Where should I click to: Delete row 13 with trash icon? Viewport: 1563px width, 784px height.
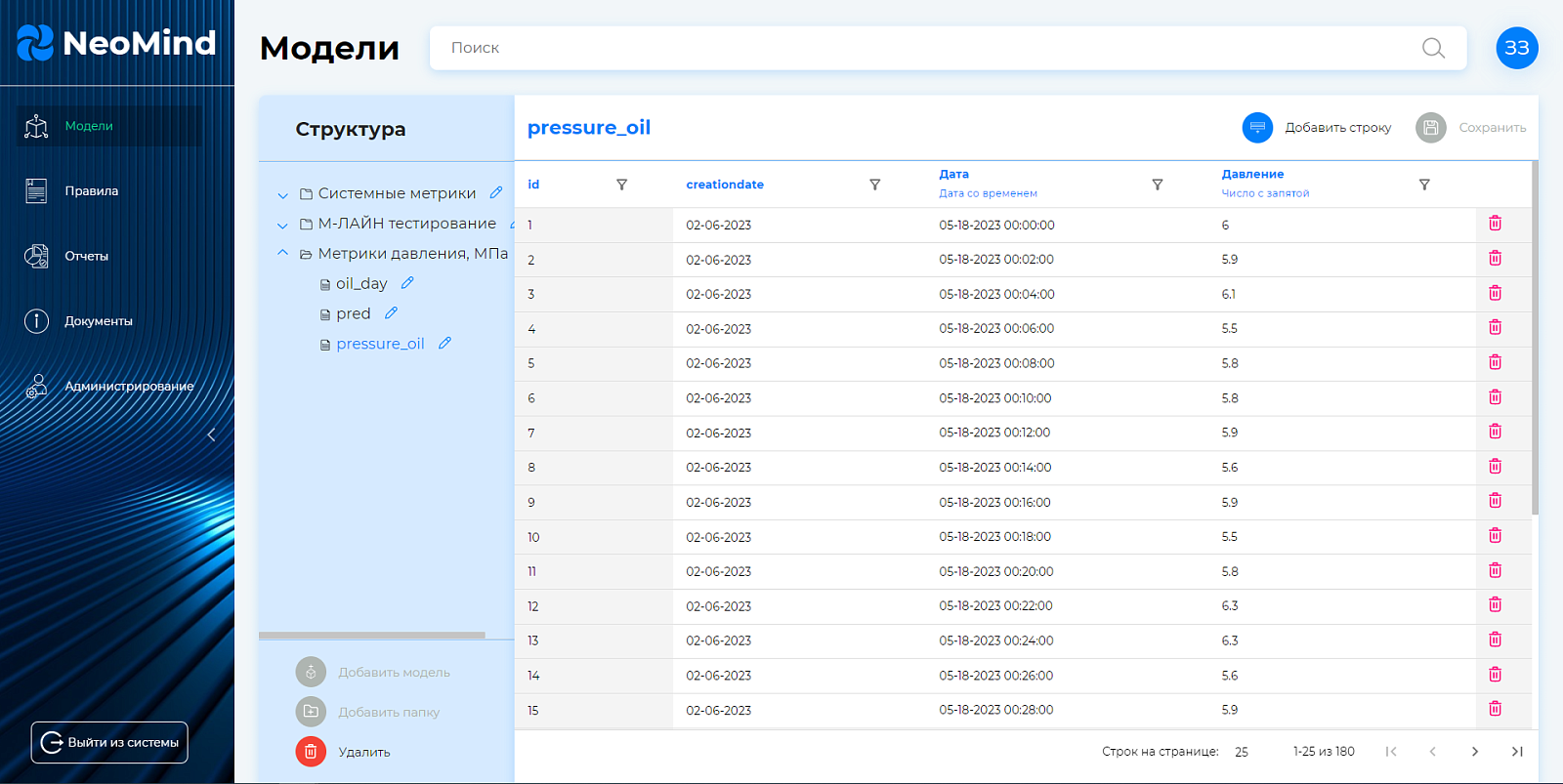[x=1495, y=640]
